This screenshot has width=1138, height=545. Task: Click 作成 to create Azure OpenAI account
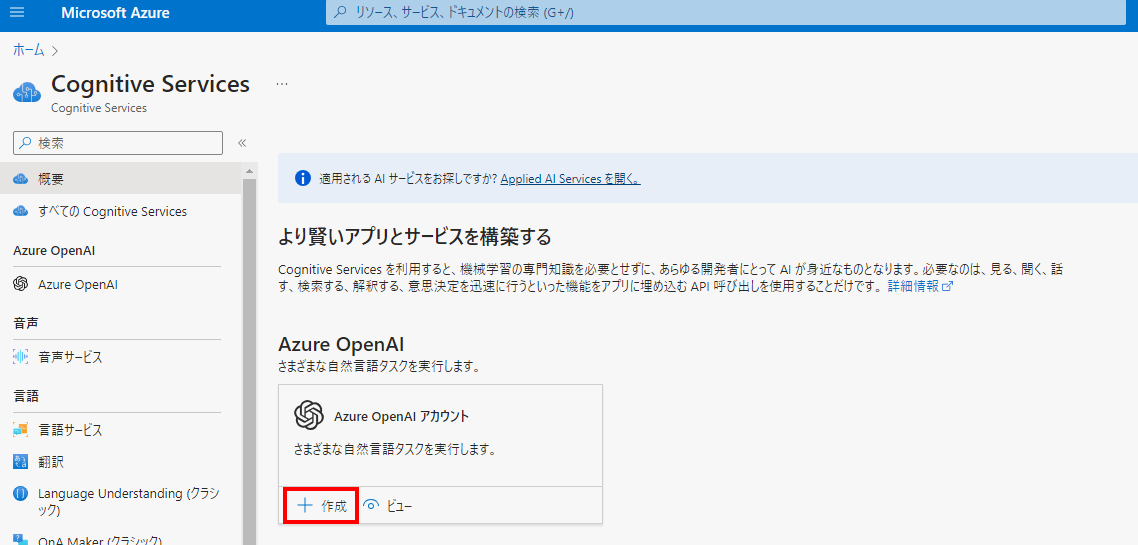(x=321, y=506)
